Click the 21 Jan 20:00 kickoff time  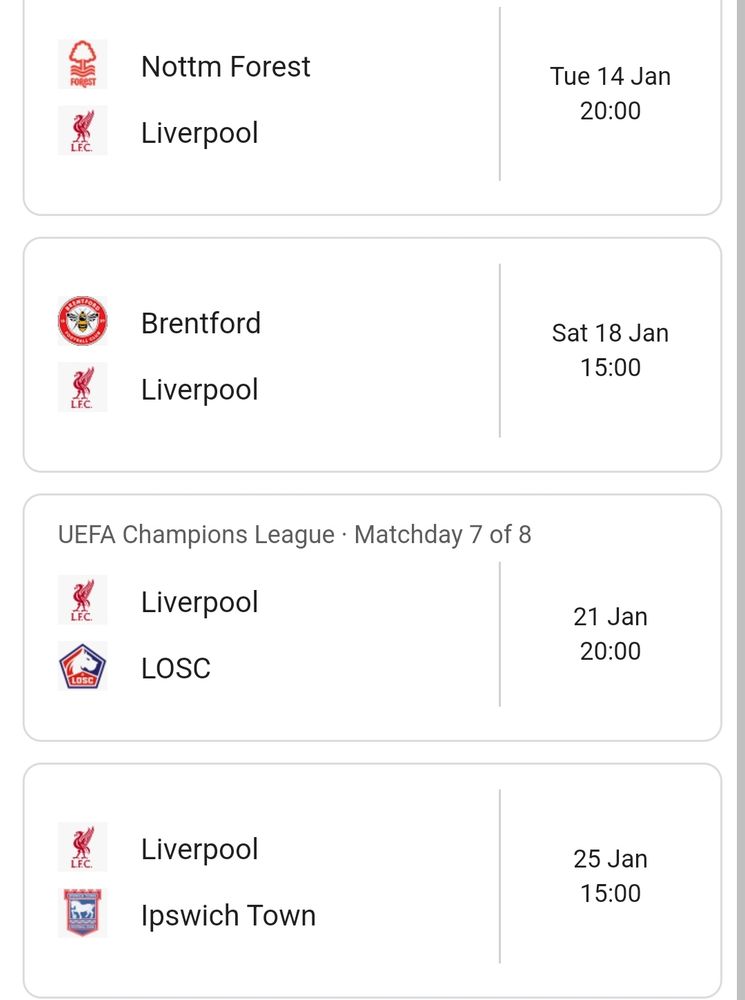pos(610,634)
